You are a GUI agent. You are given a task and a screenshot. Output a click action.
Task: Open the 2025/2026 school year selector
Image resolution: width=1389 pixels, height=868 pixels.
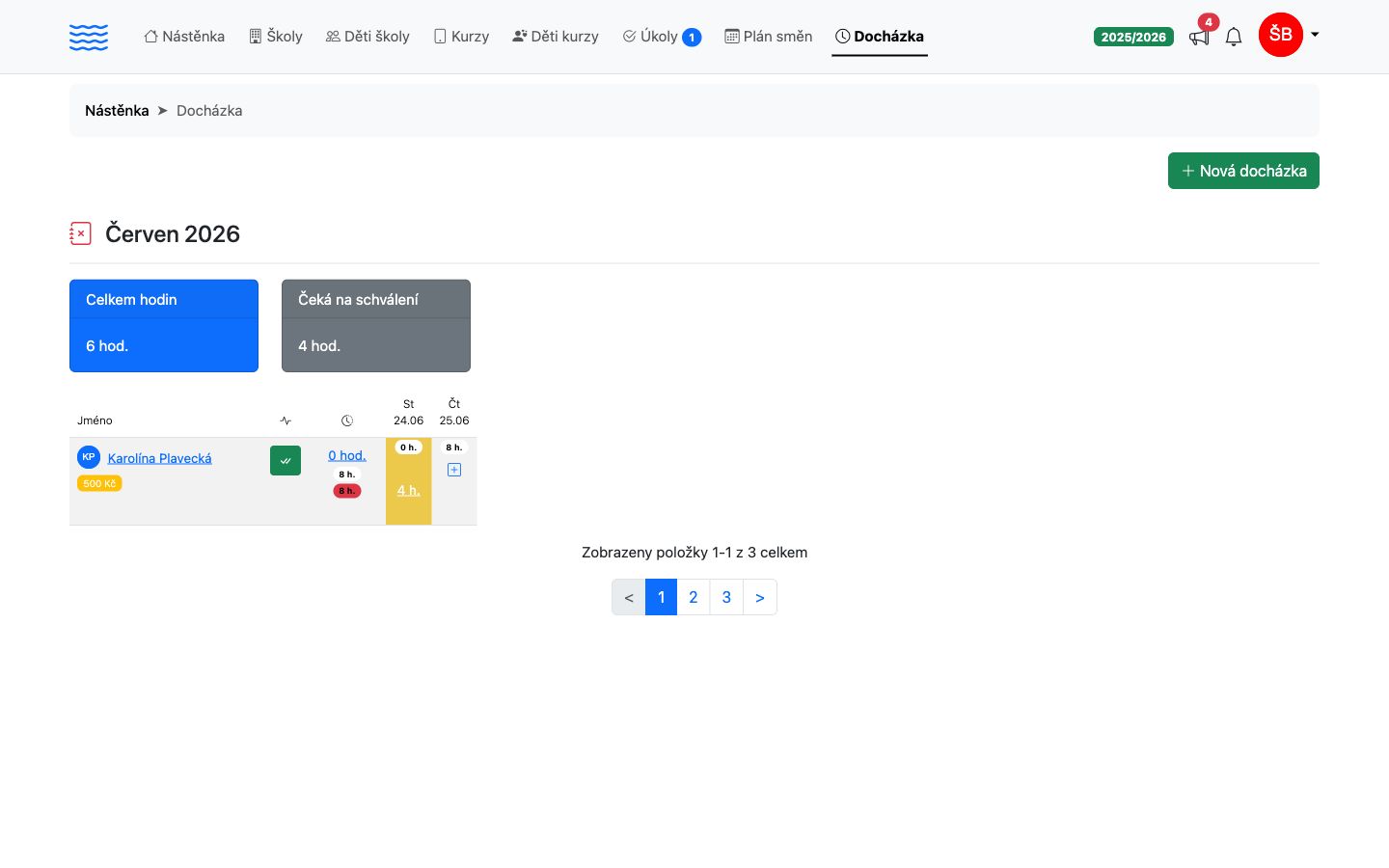pyautogui.click(x=1133, y=37)
